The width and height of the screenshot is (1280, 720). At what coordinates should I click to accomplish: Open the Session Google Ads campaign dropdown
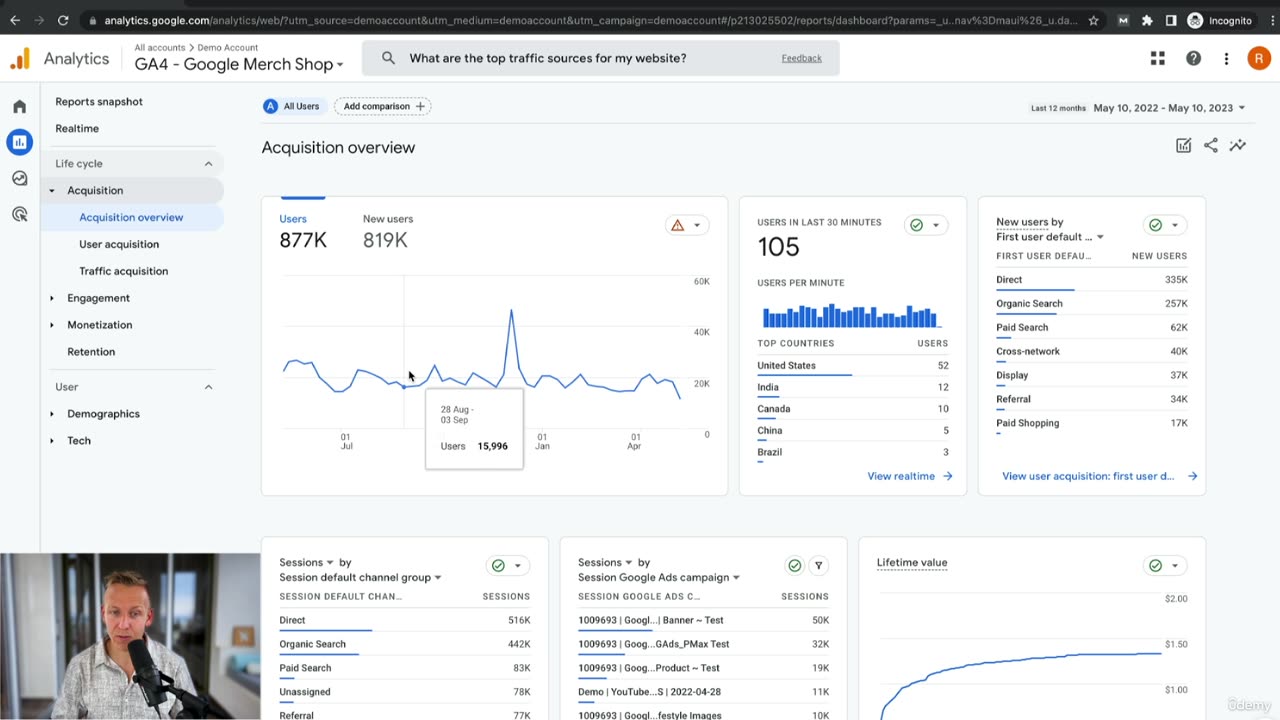point(659,577)
